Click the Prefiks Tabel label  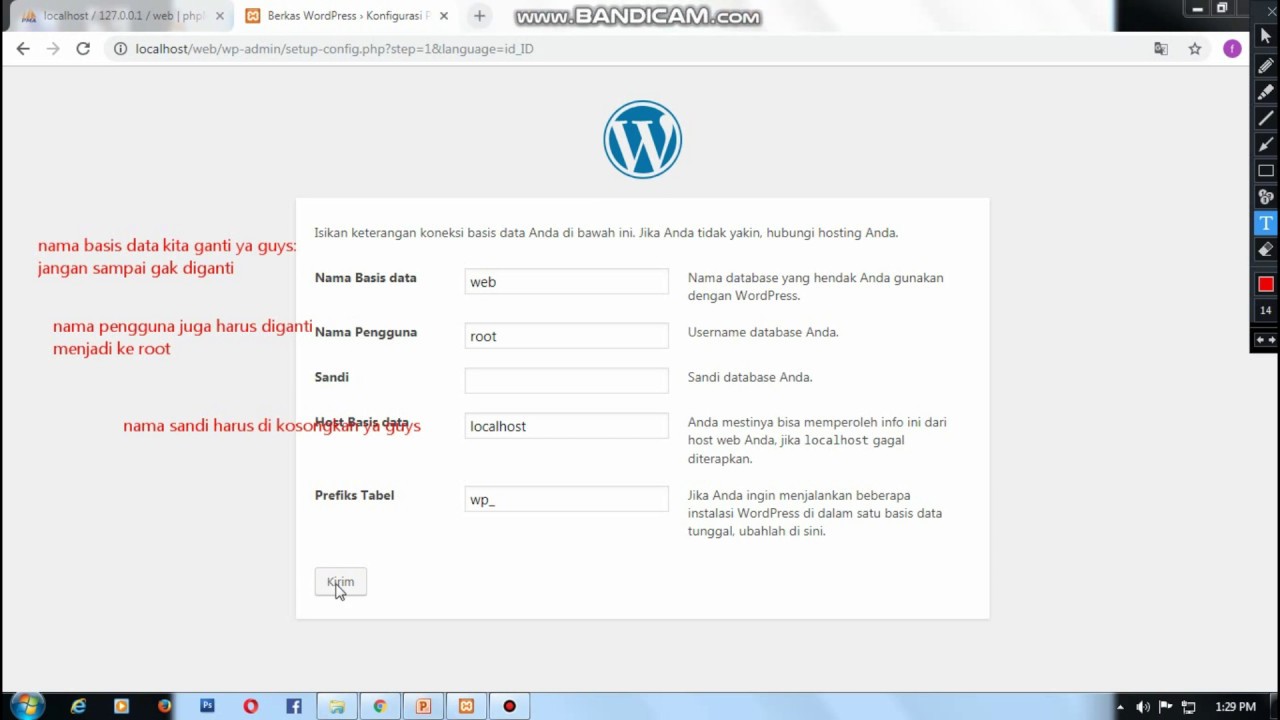pos(354,495)
